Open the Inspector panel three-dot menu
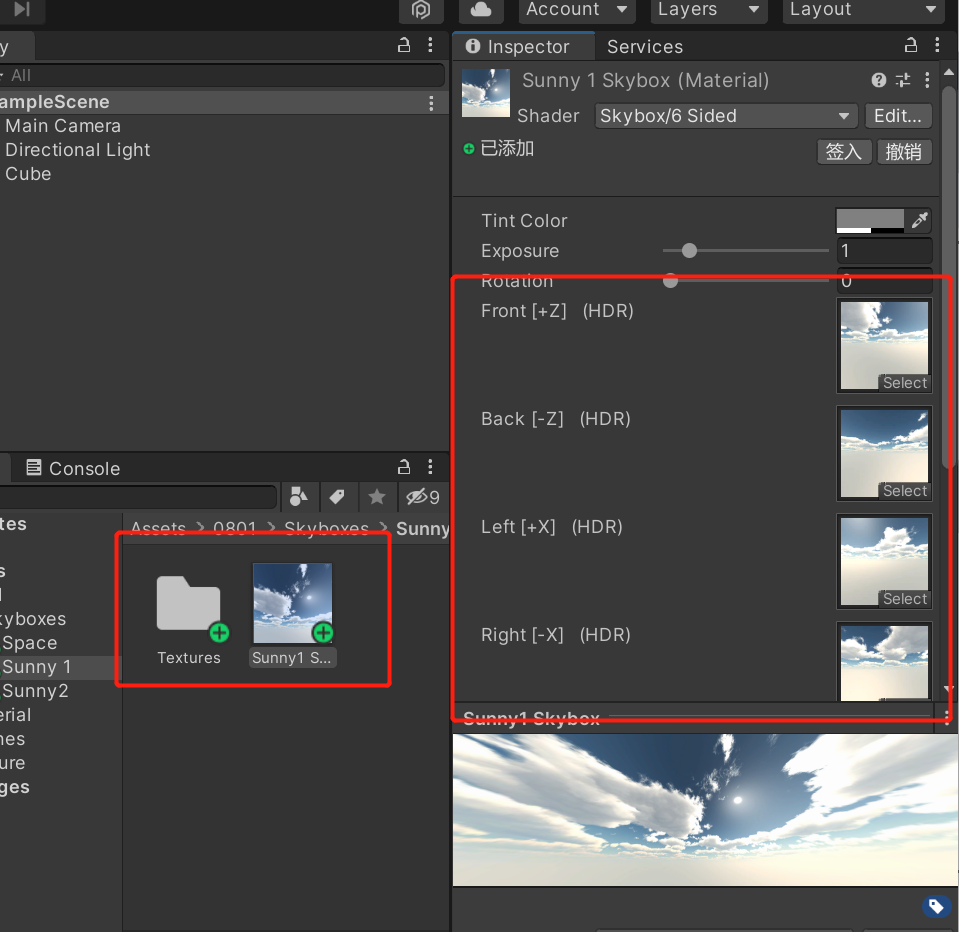Screen dimensions: 959x932 tap(937, 45)
